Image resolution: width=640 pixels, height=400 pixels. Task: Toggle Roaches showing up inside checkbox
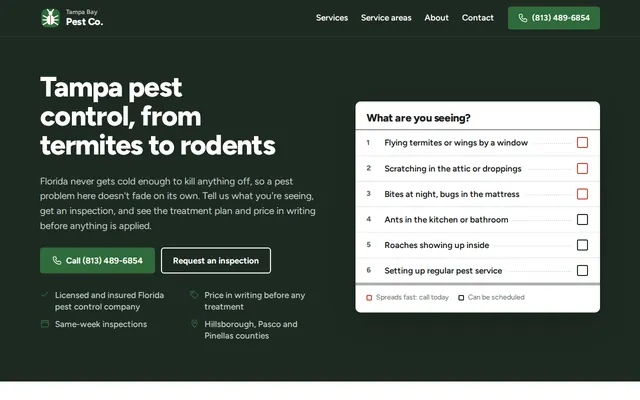(x=582, y=245)
